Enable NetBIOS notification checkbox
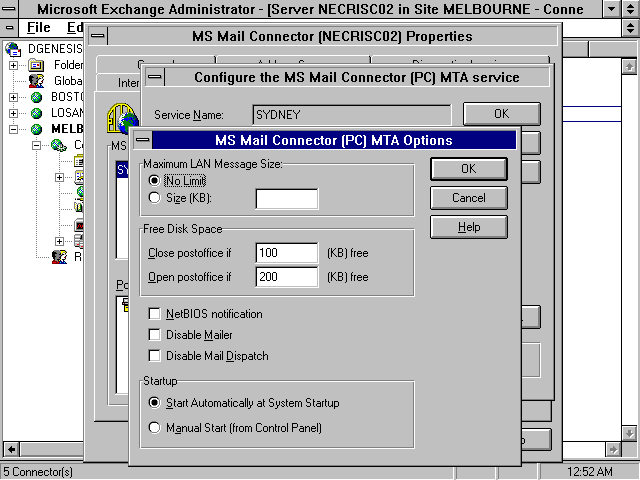The image size is (640, 480). 154,313
